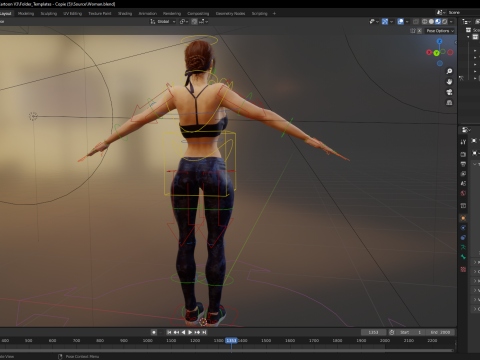Toggle X-ray mode
The width and height of the screenshot is (480, 360).
(x=416, y=21)
